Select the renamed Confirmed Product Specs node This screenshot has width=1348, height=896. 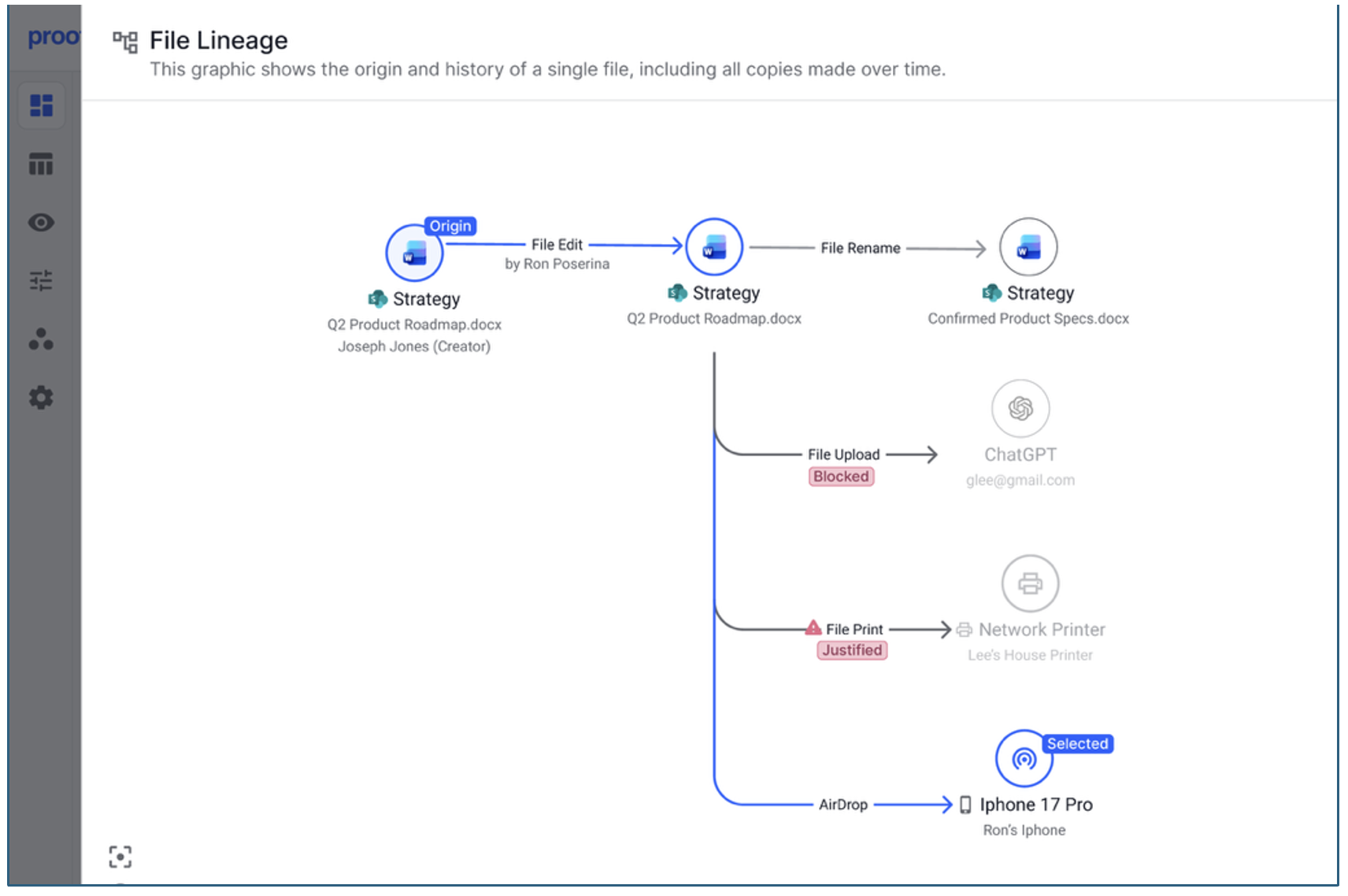click(1028, 247)
